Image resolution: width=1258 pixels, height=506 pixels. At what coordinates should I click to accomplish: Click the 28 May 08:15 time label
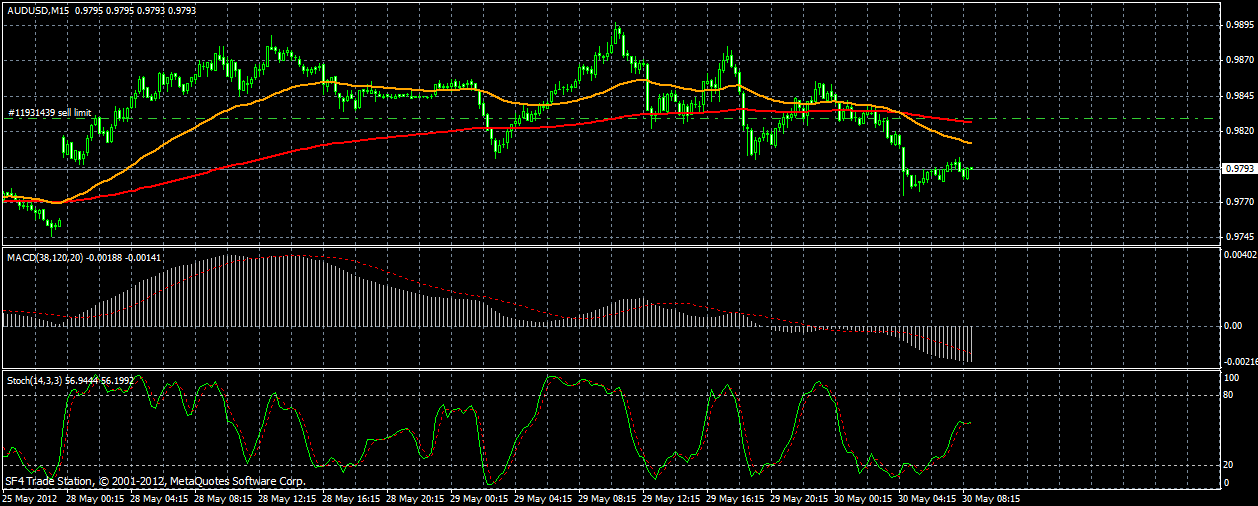point(221,497)
